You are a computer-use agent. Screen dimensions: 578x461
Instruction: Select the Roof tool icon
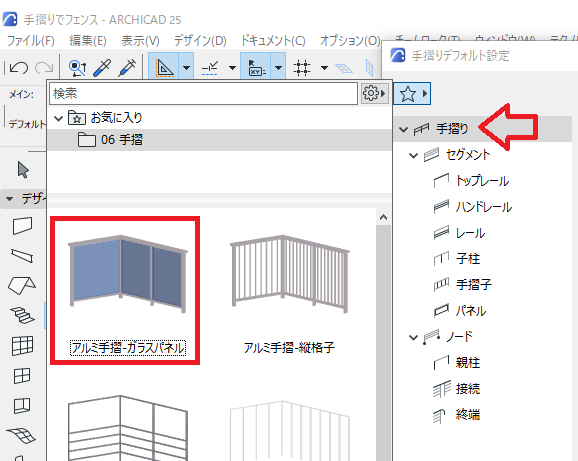[x=22, y=286]
